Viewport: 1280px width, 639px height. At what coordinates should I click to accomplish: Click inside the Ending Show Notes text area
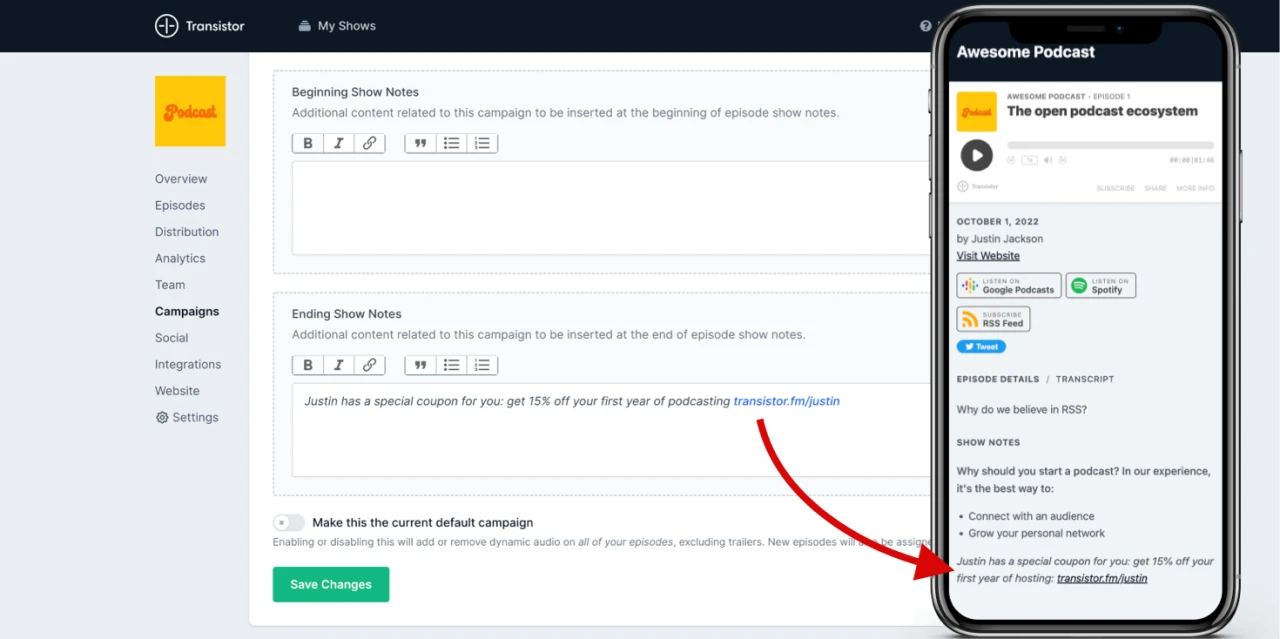pos(612,430)
